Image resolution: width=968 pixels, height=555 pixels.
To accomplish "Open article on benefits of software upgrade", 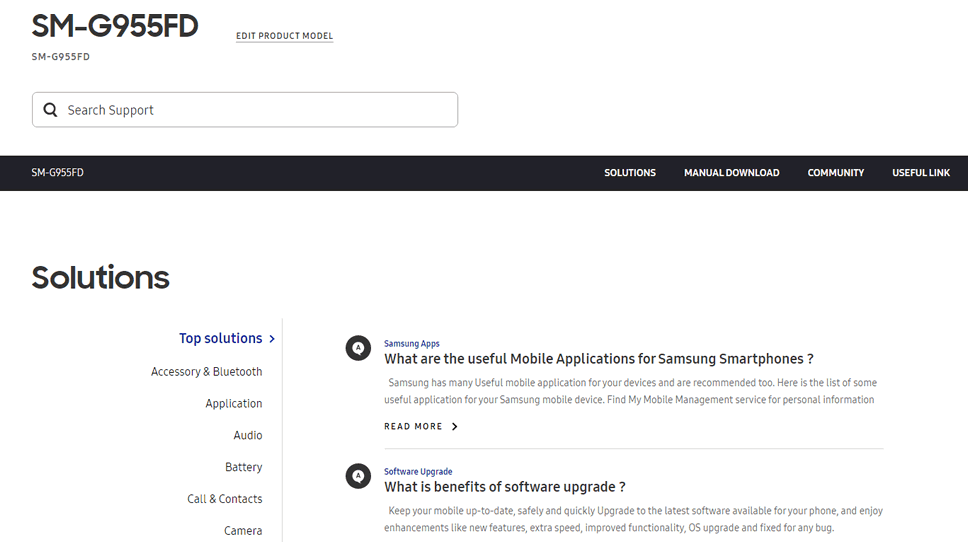I will (x=505, y=486).
